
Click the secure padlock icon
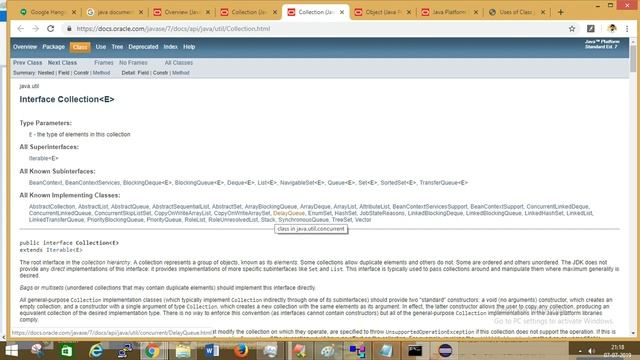tap(69, 29)
